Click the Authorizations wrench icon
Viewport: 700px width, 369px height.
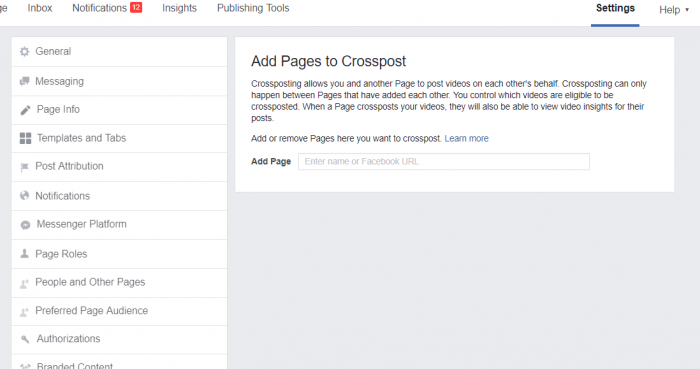tap(25, 340)
